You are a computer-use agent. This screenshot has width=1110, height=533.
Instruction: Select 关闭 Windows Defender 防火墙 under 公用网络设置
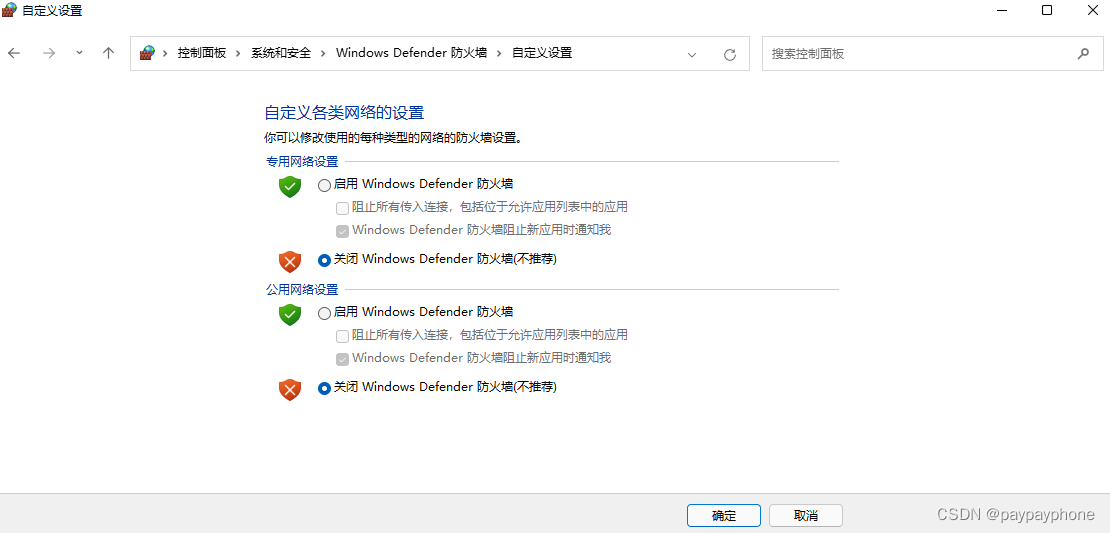tap(324, 389)
